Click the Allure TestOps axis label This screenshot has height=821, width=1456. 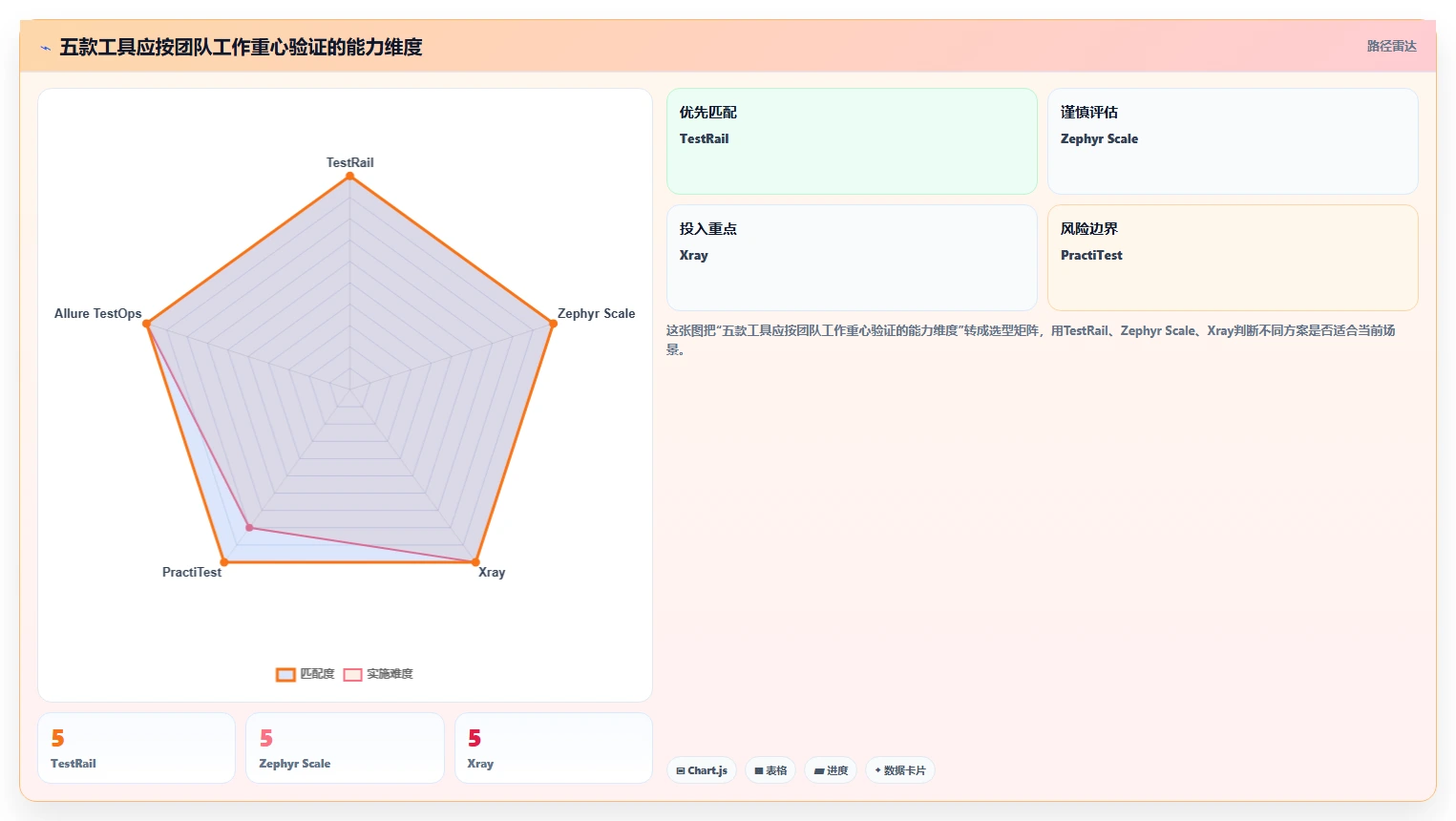[97, 313]
